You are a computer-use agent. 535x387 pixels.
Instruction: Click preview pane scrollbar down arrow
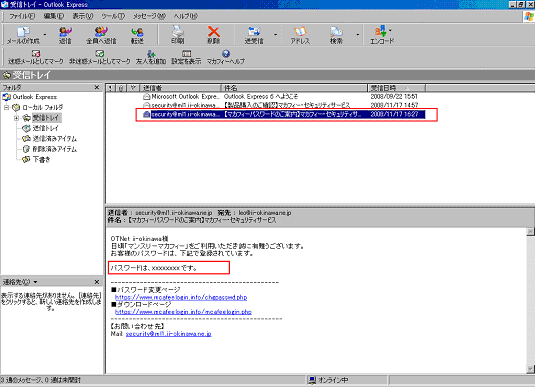pyautogui.click(x=530, y=369)
